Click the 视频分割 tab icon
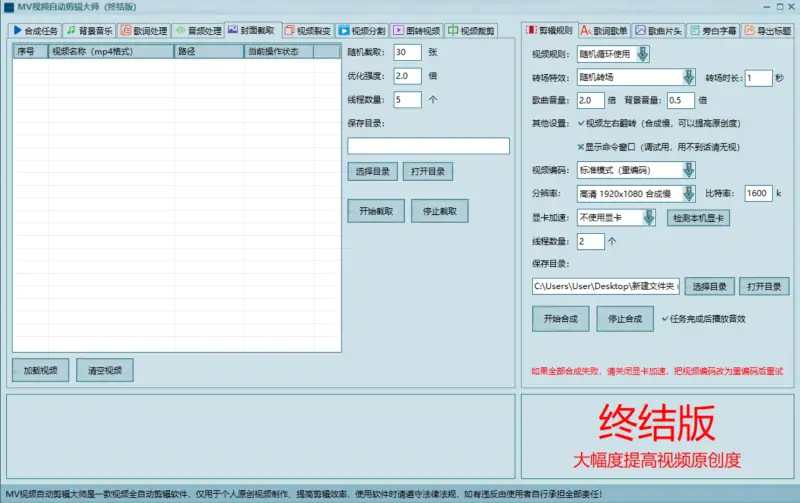 coord(344,30)
